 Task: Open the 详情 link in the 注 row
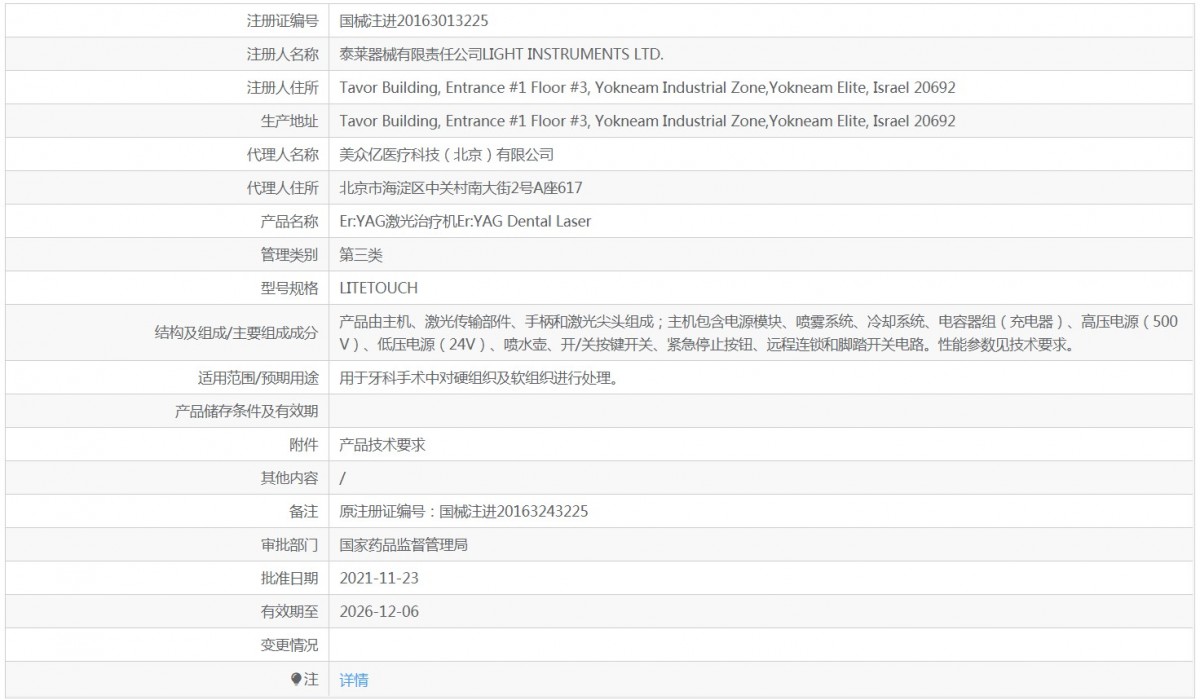click(x=354, y=680)
